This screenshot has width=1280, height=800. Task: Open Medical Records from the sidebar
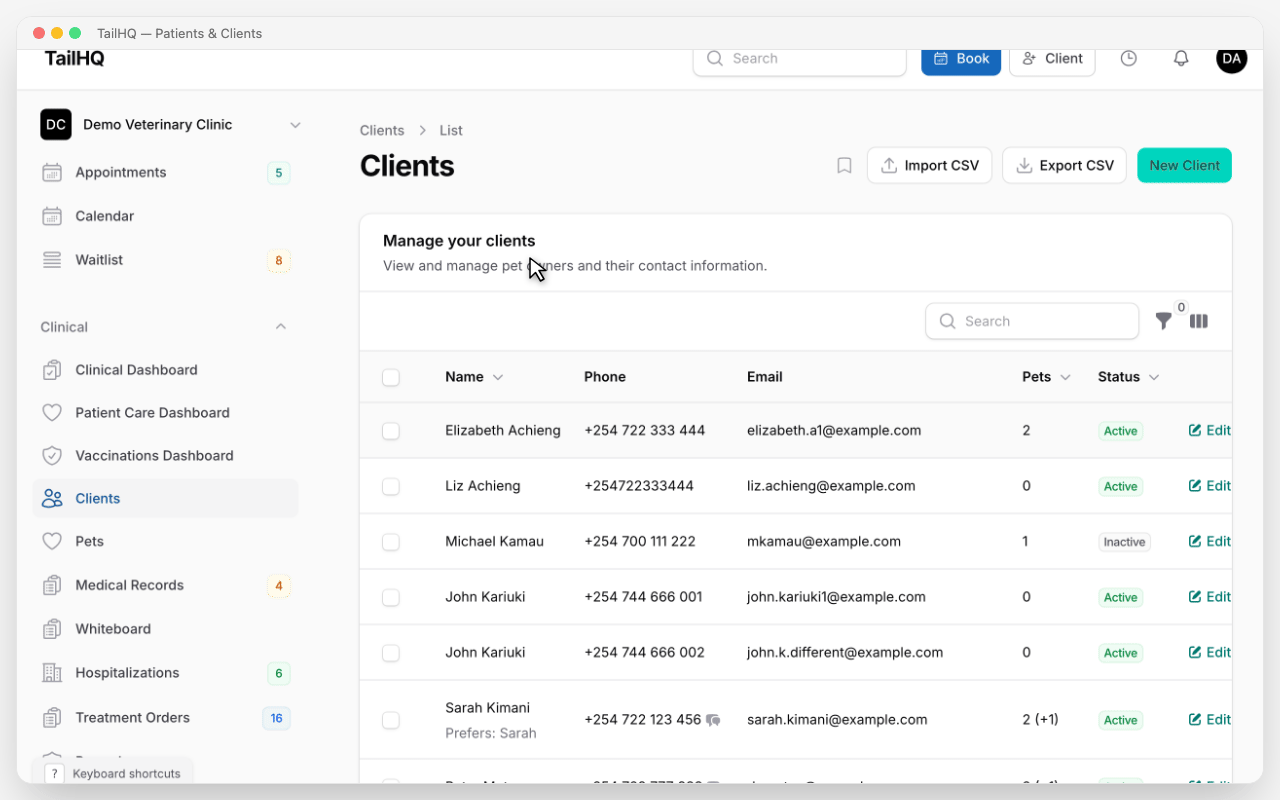pos(130,585)
